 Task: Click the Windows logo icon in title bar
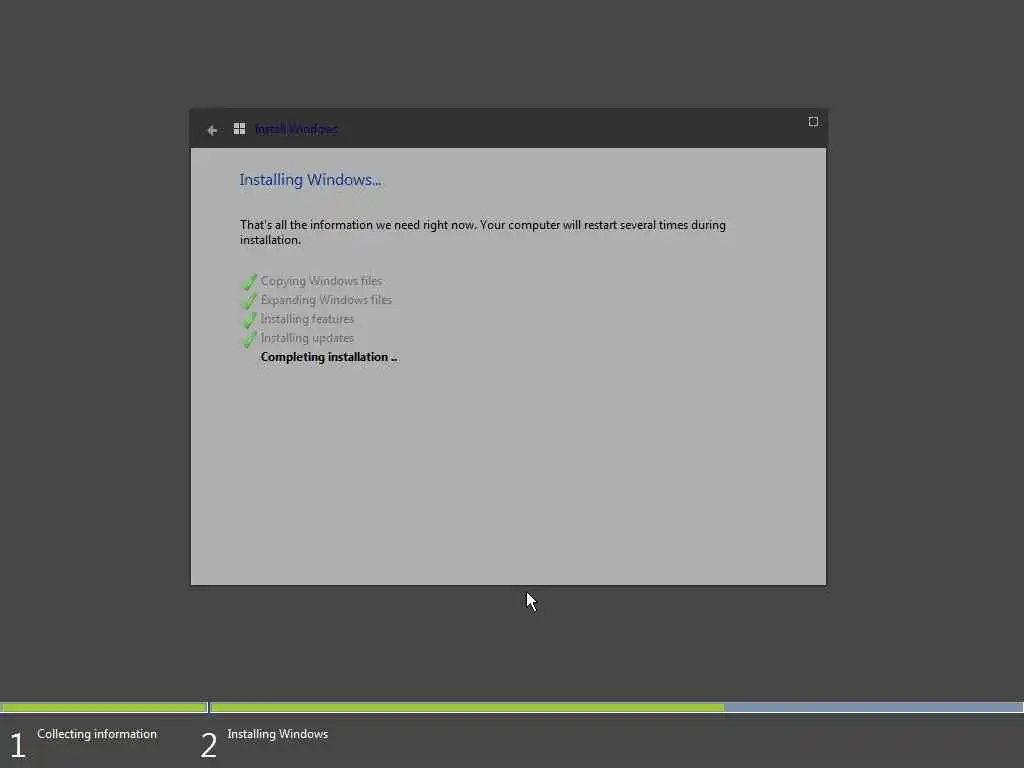tap(240, 129)
